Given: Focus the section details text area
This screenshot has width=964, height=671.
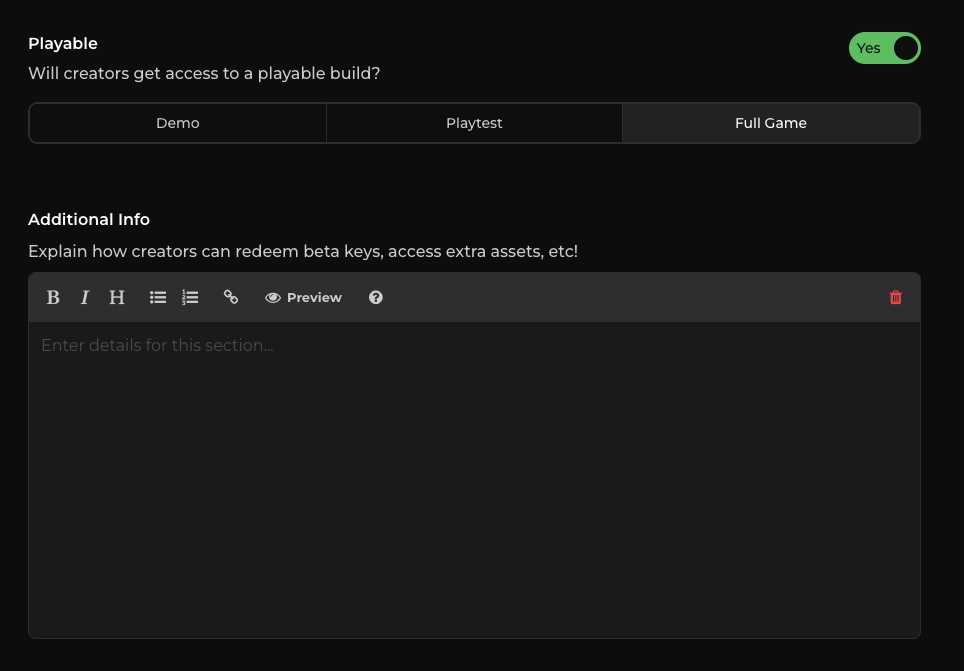Looking at the screenshot, I should [x=474, y=480].
